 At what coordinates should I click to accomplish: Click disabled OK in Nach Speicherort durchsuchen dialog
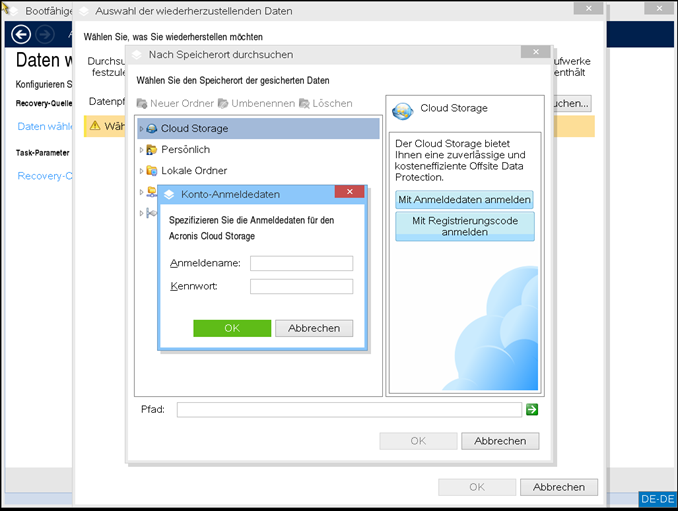418,441
